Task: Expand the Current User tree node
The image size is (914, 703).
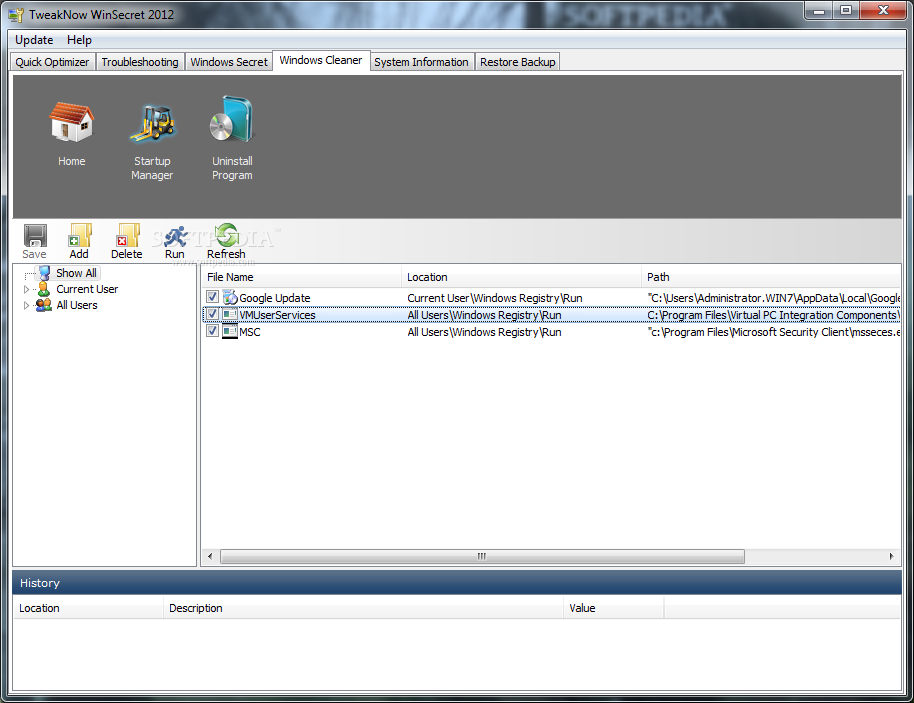Action: [26, 289]
